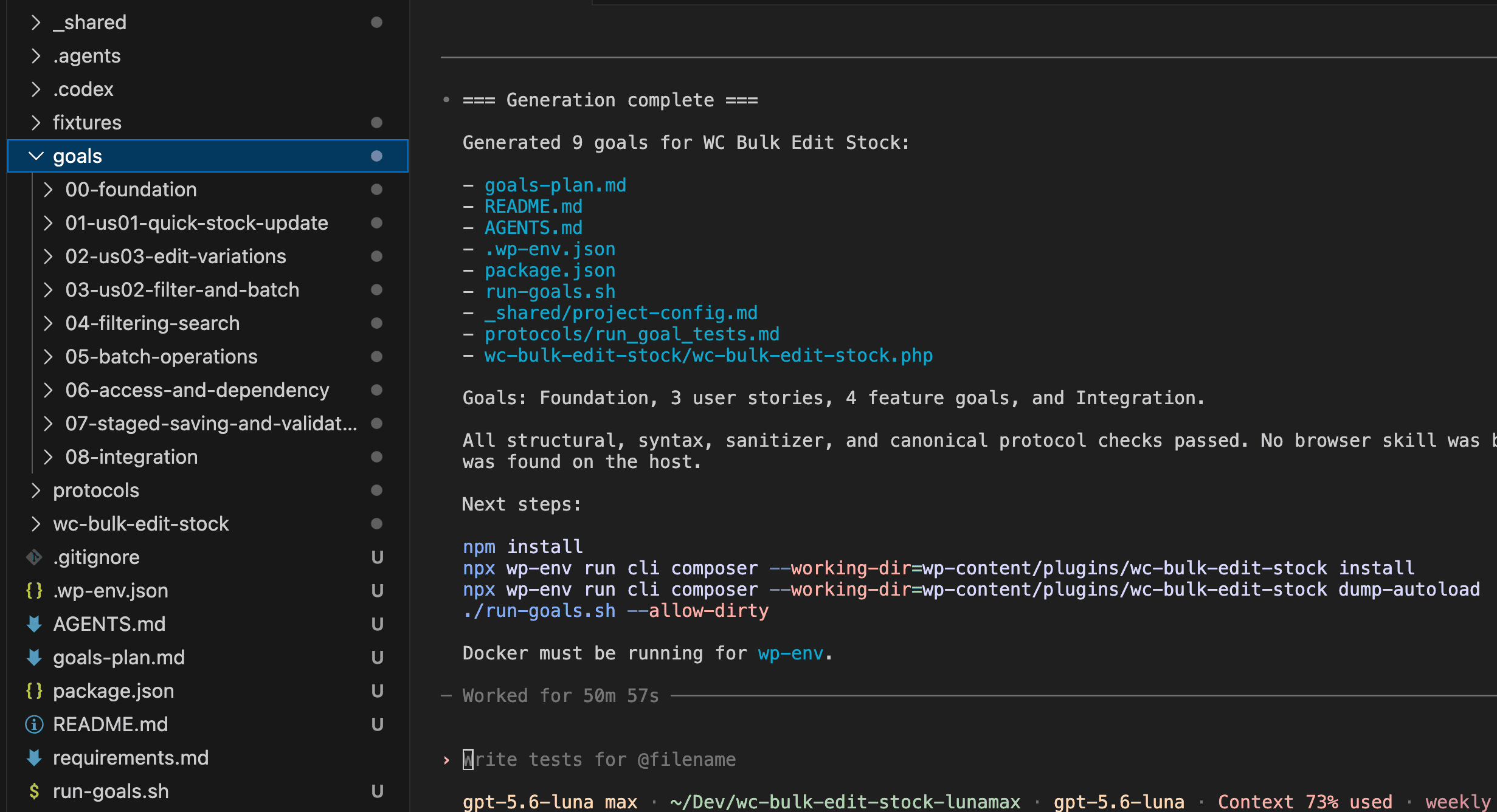Expand the protocols folder chevron
The width and height of the screenshot is (1497, 812).
click(x=36, y=490)
